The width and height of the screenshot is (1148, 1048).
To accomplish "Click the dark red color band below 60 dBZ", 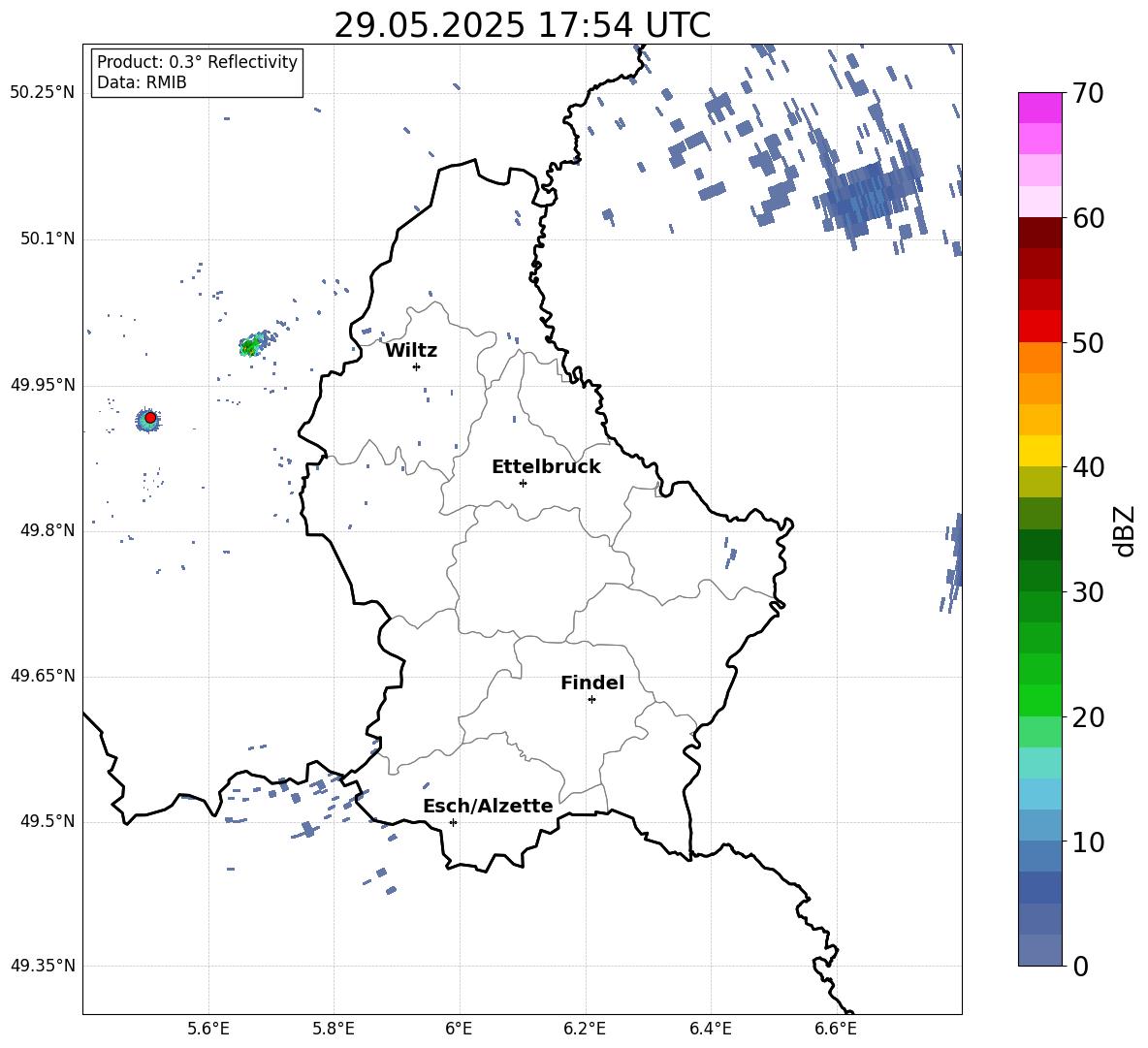I will pos(1040,233).
